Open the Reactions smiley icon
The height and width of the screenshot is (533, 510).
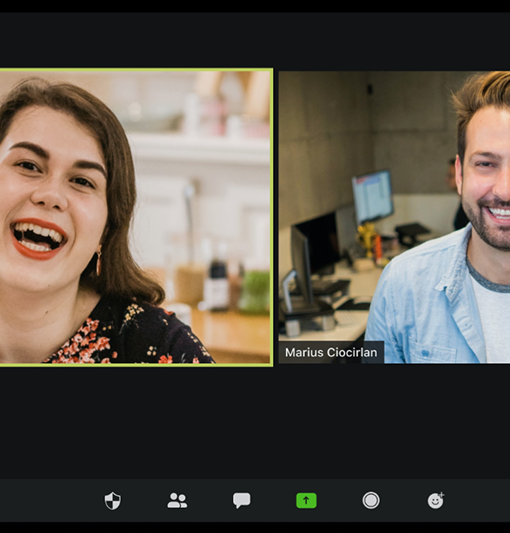tap(436, 500)
